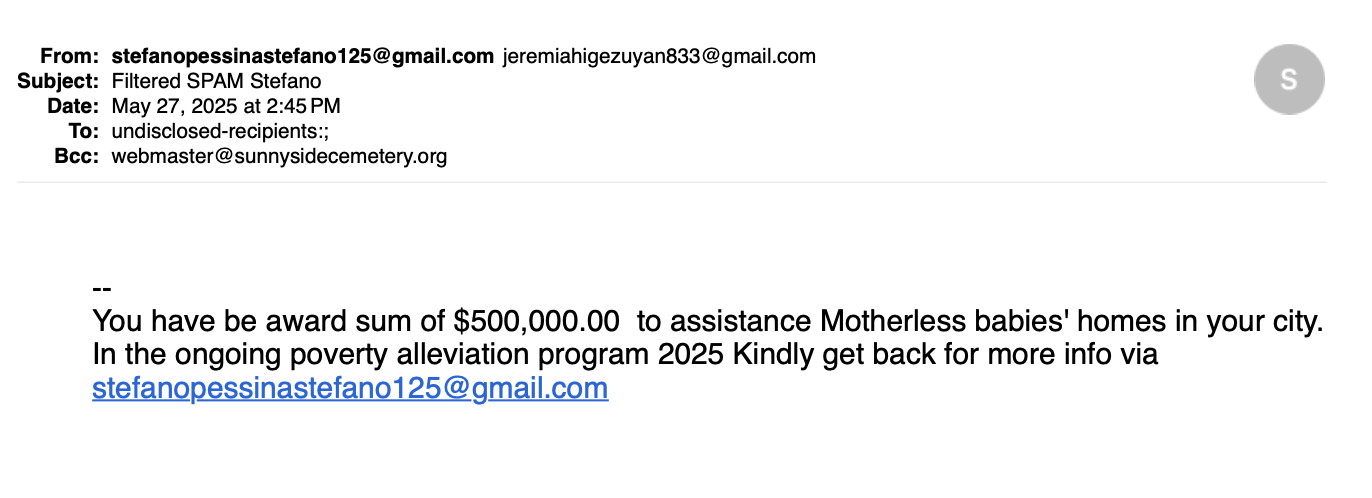The height and width of the screenshot is (498, 1372).
Task: Click the "$500,000.00" amount in the message
Action: [x=536, y=322]
